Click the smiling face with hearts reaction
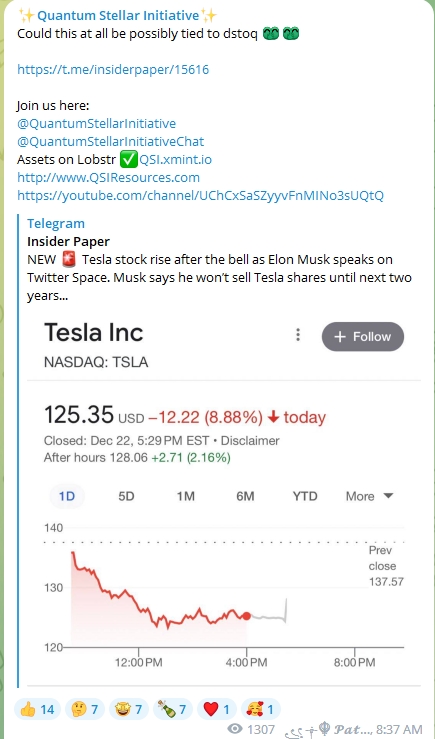Viewport: 435px width, 739px height. point(261,709)
